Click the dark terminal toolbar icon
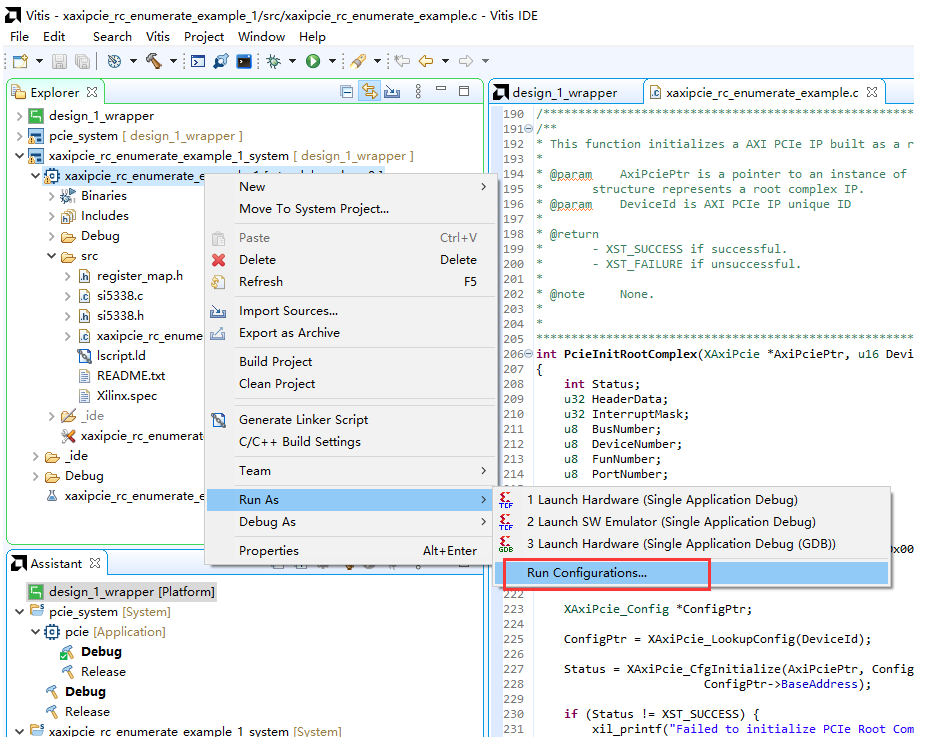The image size is (939, 739). [244, 61]
